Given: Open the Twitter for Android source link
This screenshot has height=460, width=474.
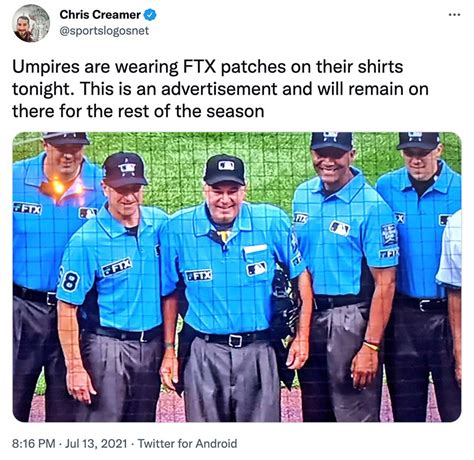Looking at the screenshot, I should coord(187,444).
